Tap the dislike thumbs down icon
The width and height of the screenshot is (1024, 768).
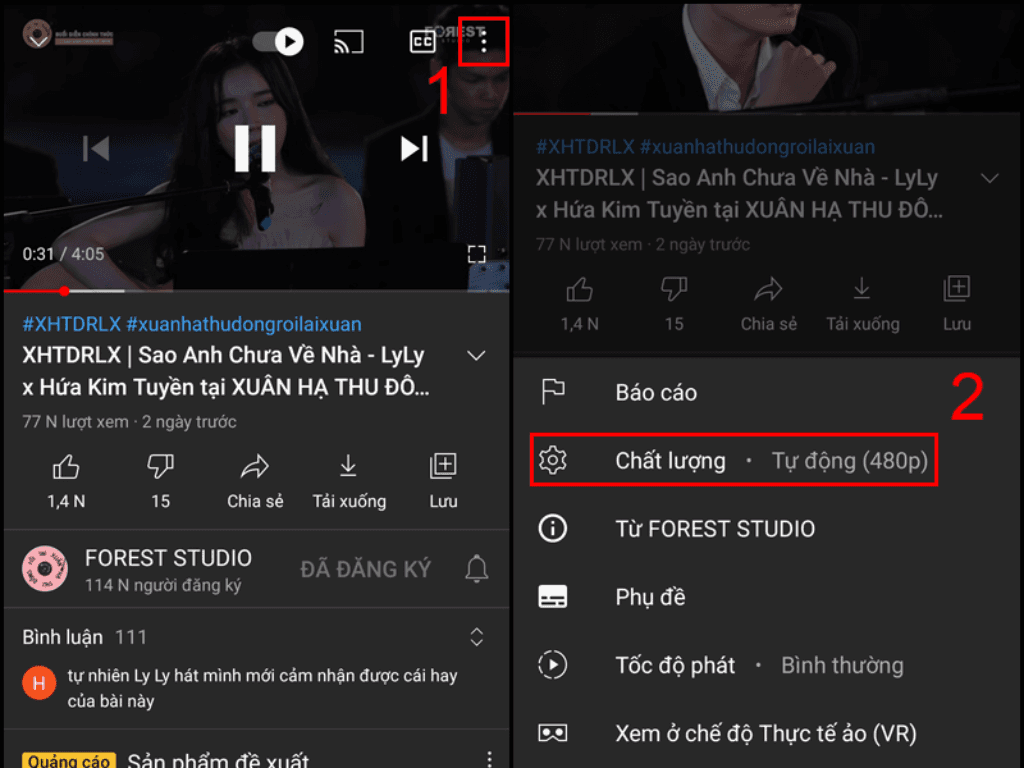(x=159, y=465)
